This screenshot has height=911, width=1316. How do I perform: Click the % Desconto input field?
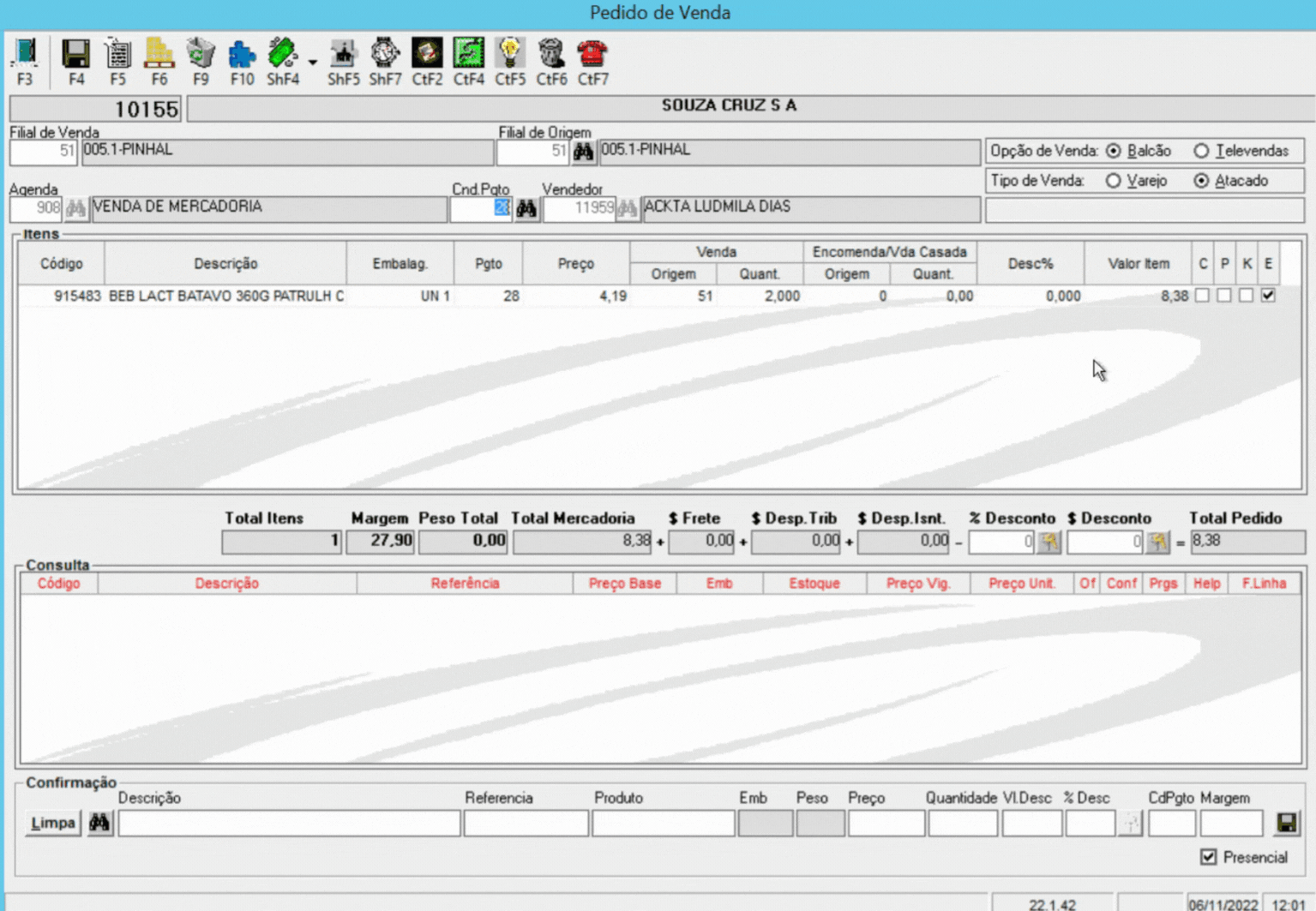click(1001, 542)
